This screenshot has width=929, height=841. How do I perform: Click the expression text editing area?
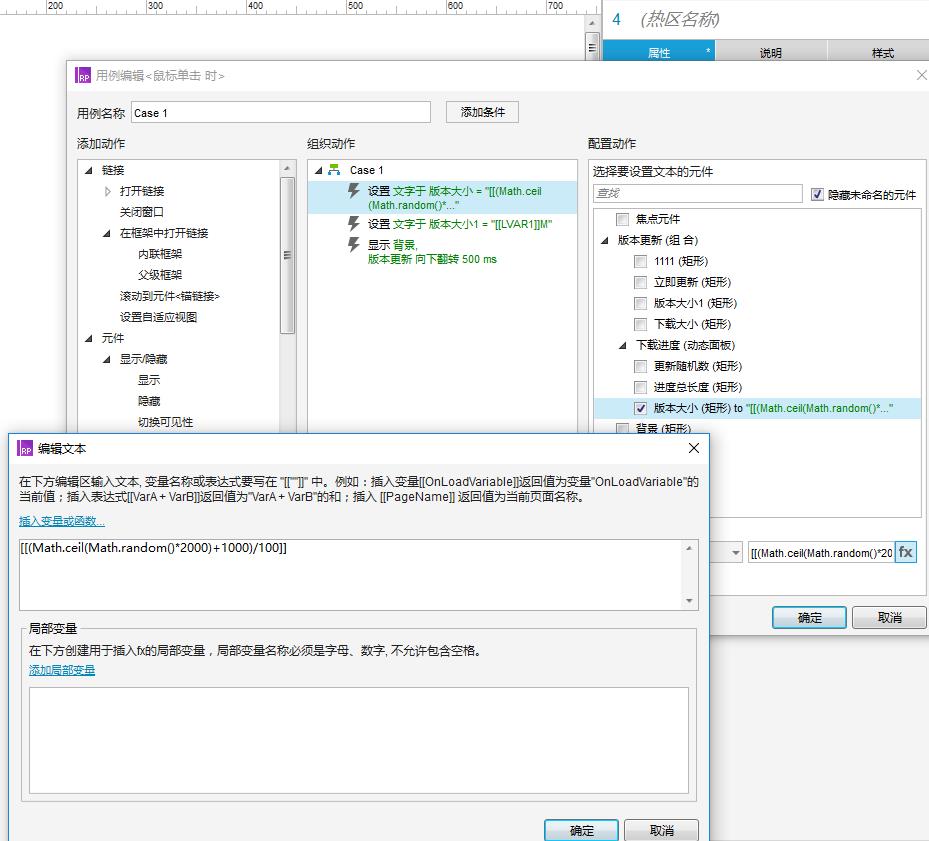352,574
